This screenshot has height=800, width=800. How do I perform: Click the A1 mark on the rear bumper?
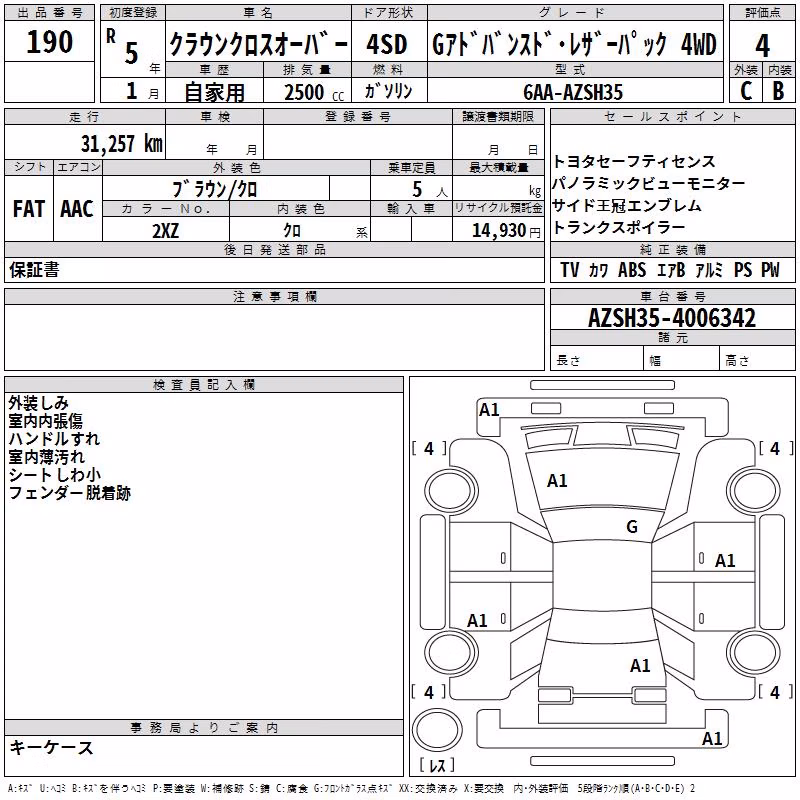pos(712,738)
